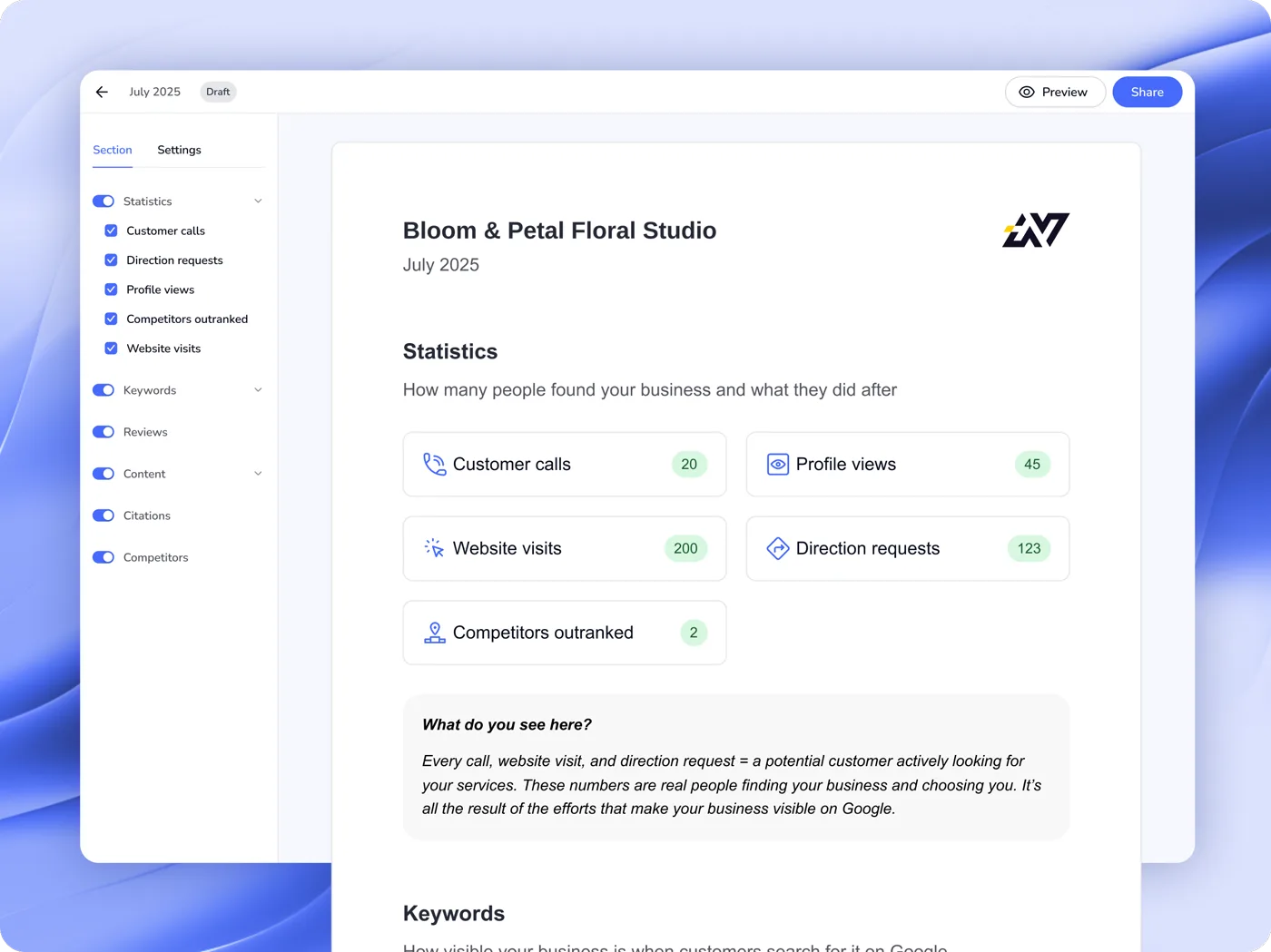1271x952 pixels.
Task: Click the eye icon on Profile views card
Action: point(778,464)
